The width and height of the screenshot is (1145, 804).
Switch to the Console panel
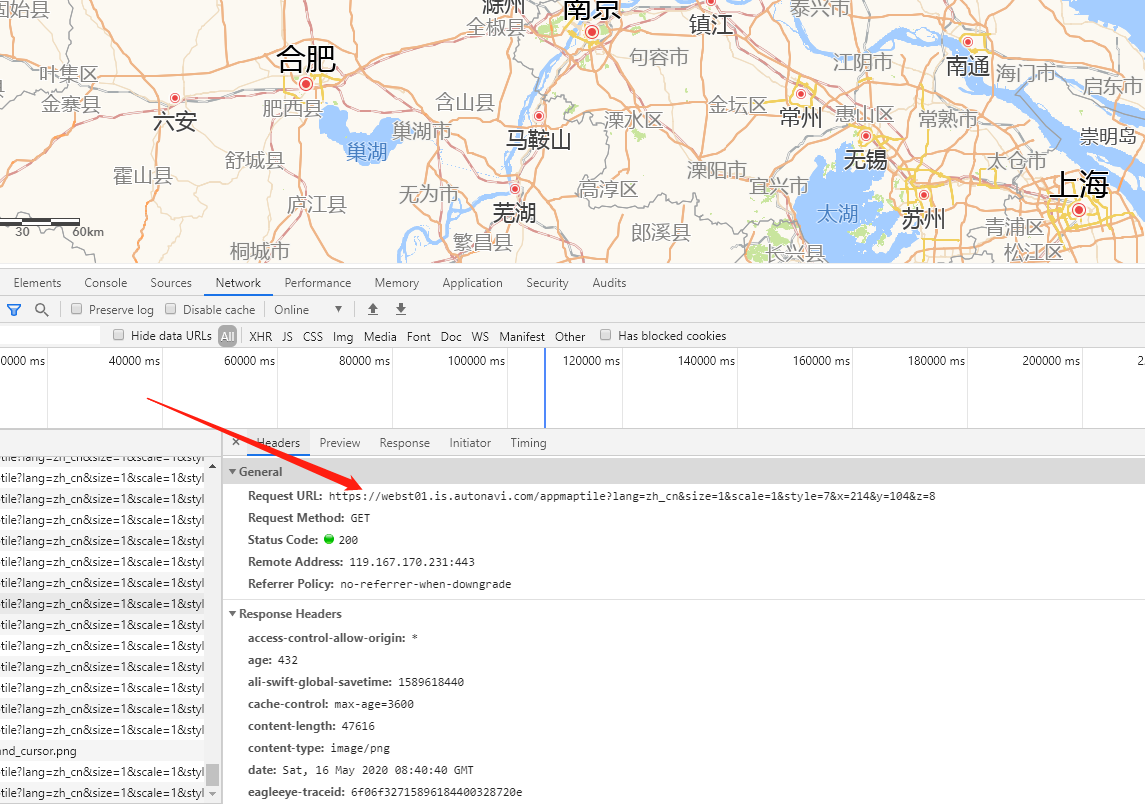[105, 283]
